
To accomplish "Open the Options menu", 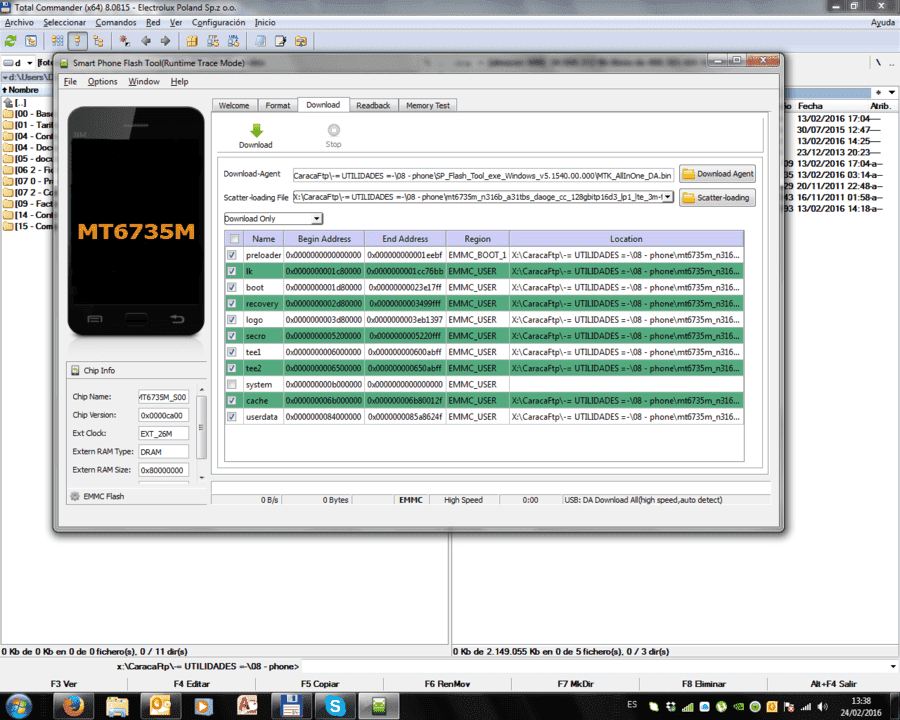I will tap(102, 82).
